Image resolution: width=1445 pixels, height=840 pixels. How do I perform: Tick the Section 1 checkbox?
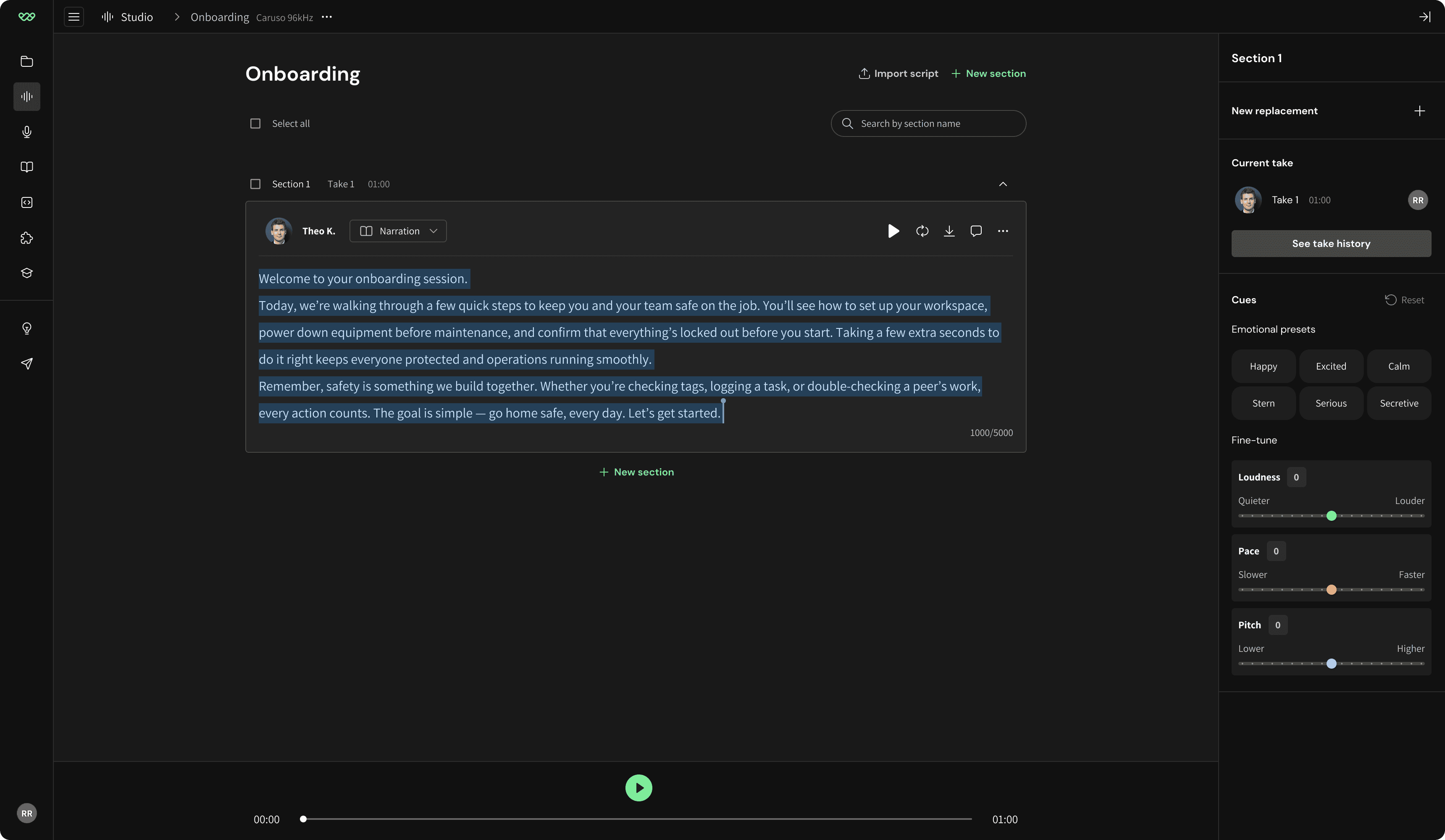click(x=255, y=184)
